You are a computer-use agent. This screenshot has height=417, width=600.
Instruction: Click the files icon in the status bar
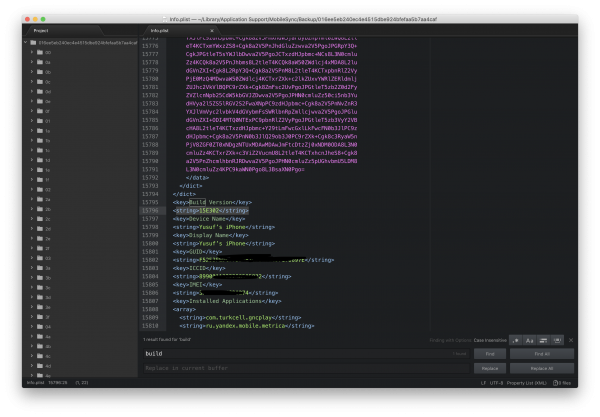click(x=556, y=383)
